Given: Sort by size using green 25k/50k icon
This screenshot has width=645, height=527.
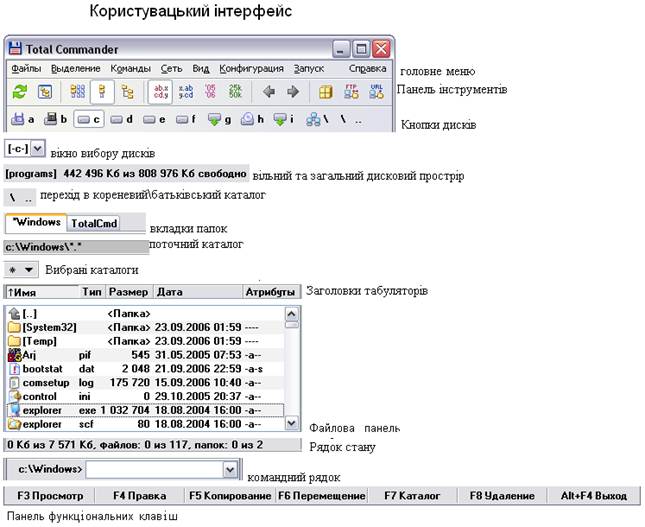Looking at the screenshot, I should (x=235, y=91).
